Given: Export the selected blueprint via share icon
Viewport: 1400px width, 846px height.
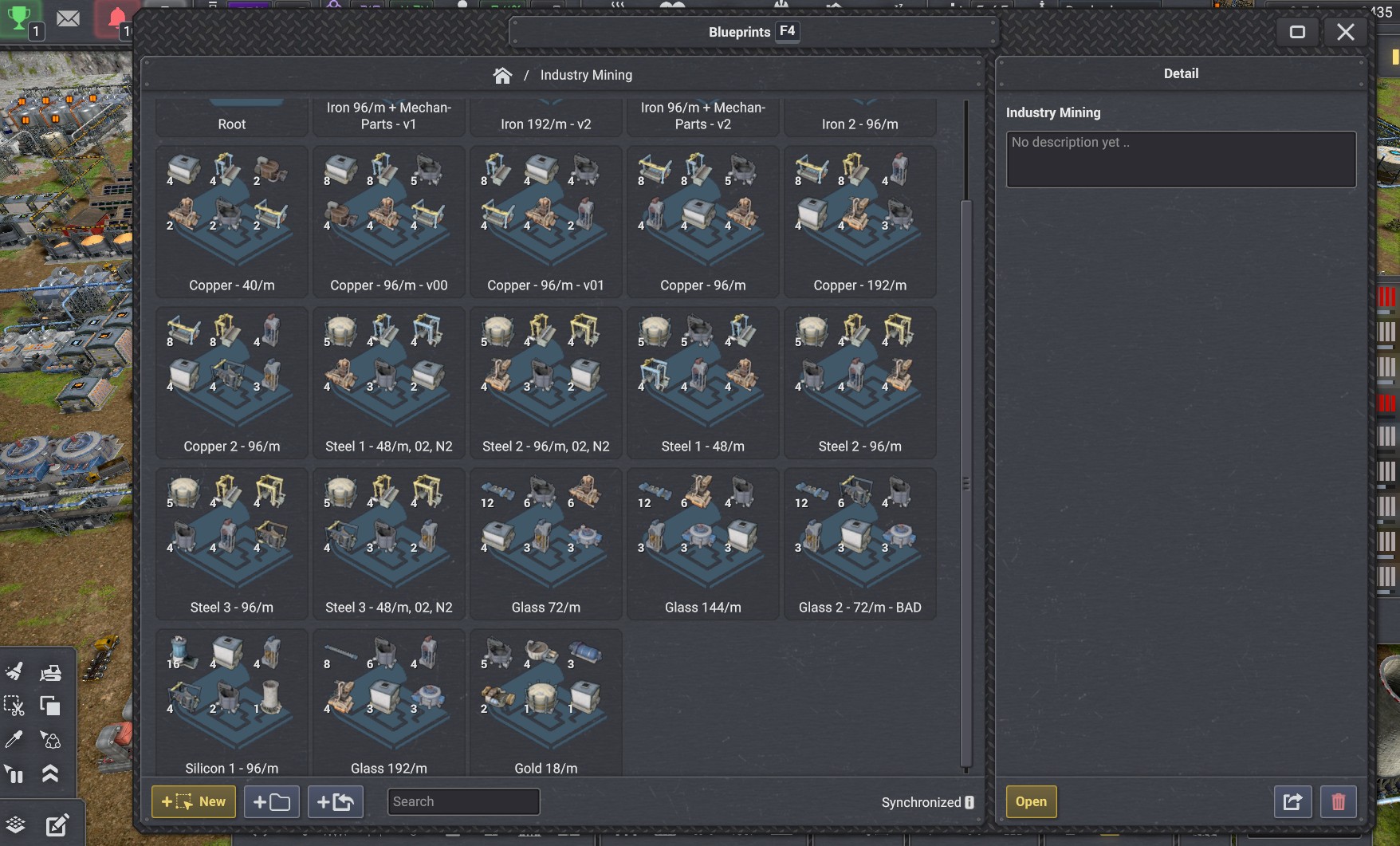Looking at the screenshot, I should coord(1292,801).
